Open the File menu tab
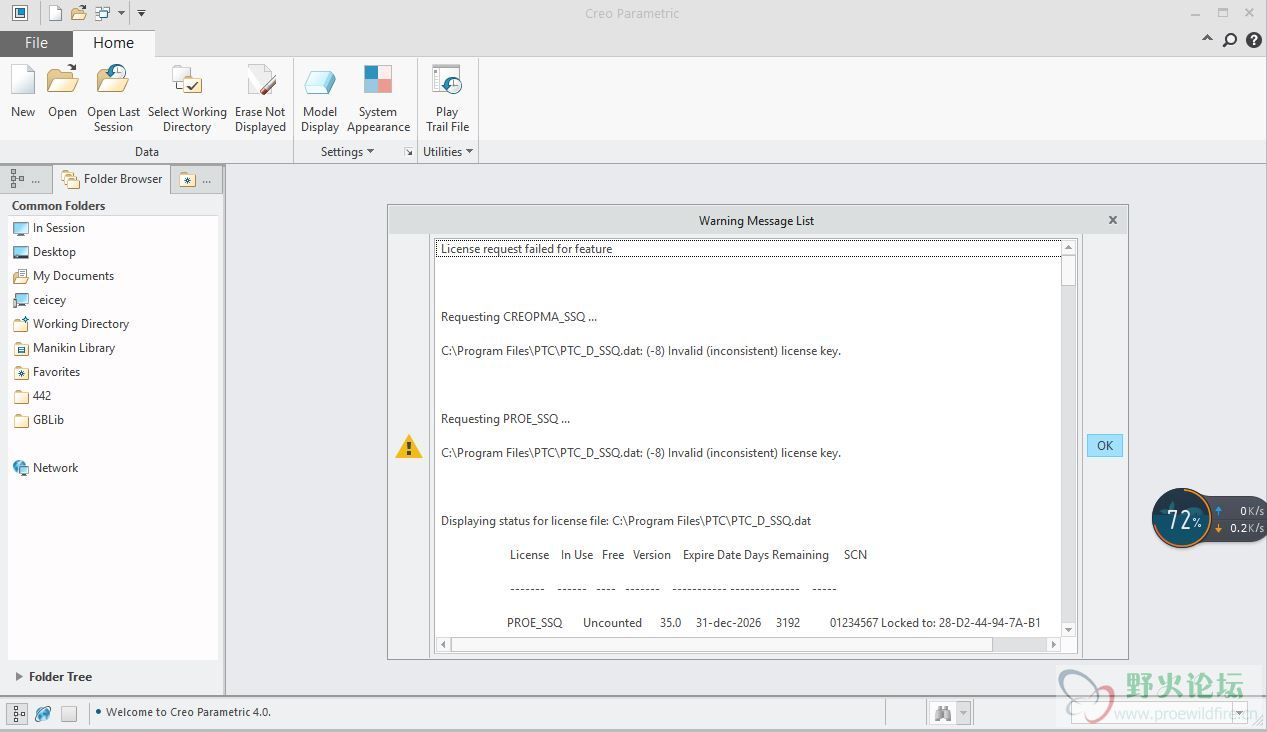1267x732 pixels. pos(36,43)
